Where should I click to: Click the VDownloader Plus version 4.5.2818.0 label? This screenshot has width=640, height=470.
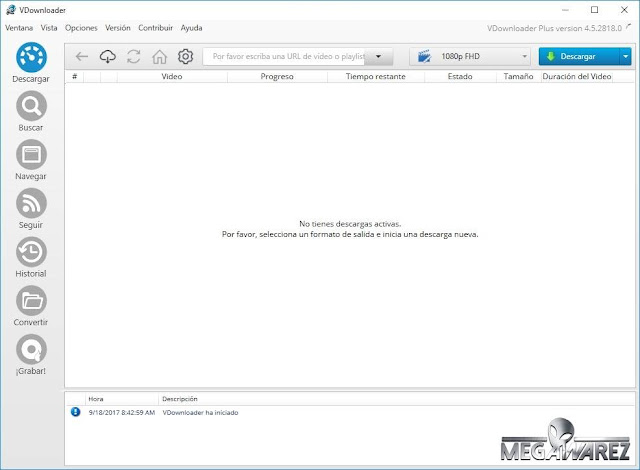pyautogui.click(x=554, y=28)
